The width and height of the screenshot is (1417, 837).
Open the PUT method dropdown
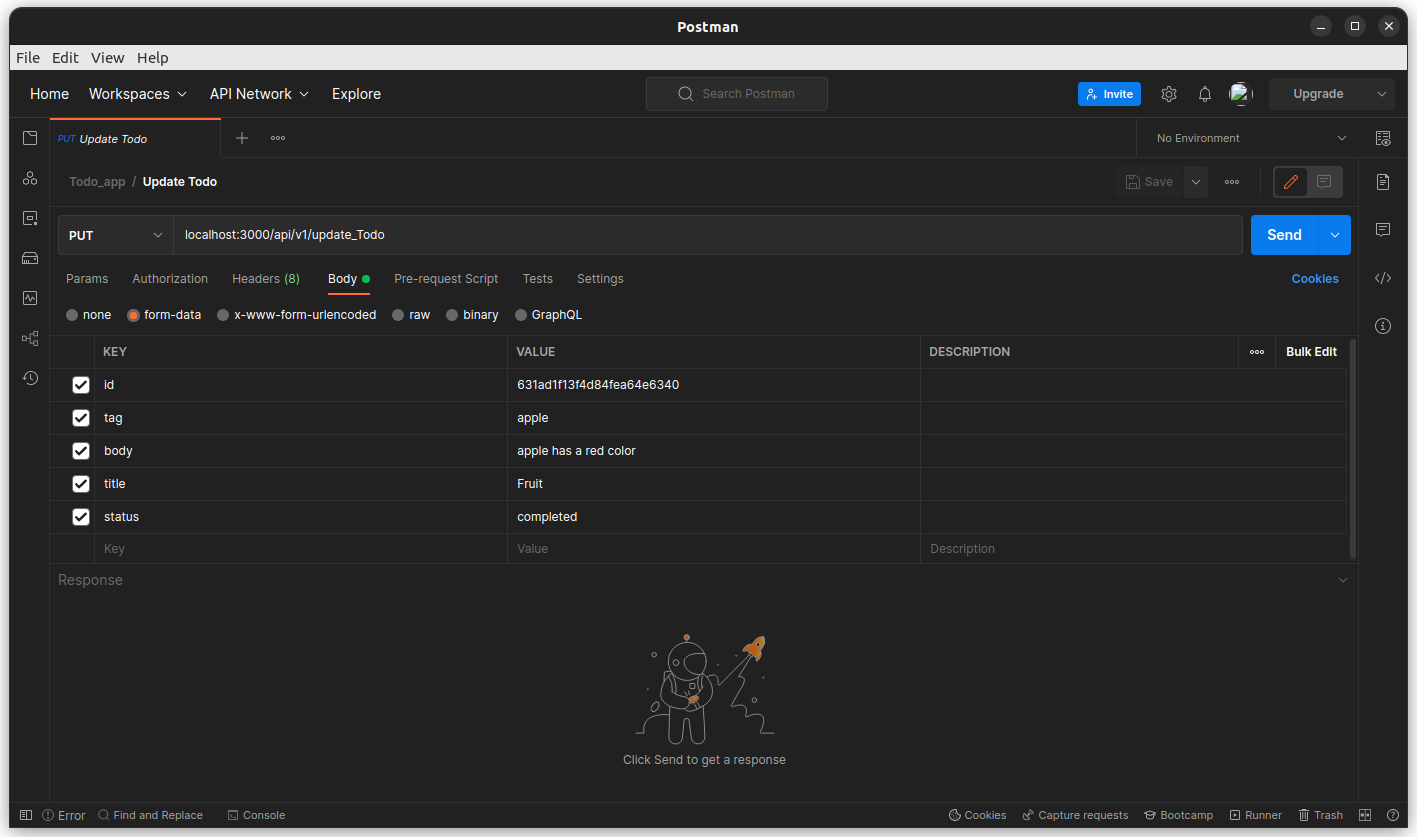coord(116,235)
